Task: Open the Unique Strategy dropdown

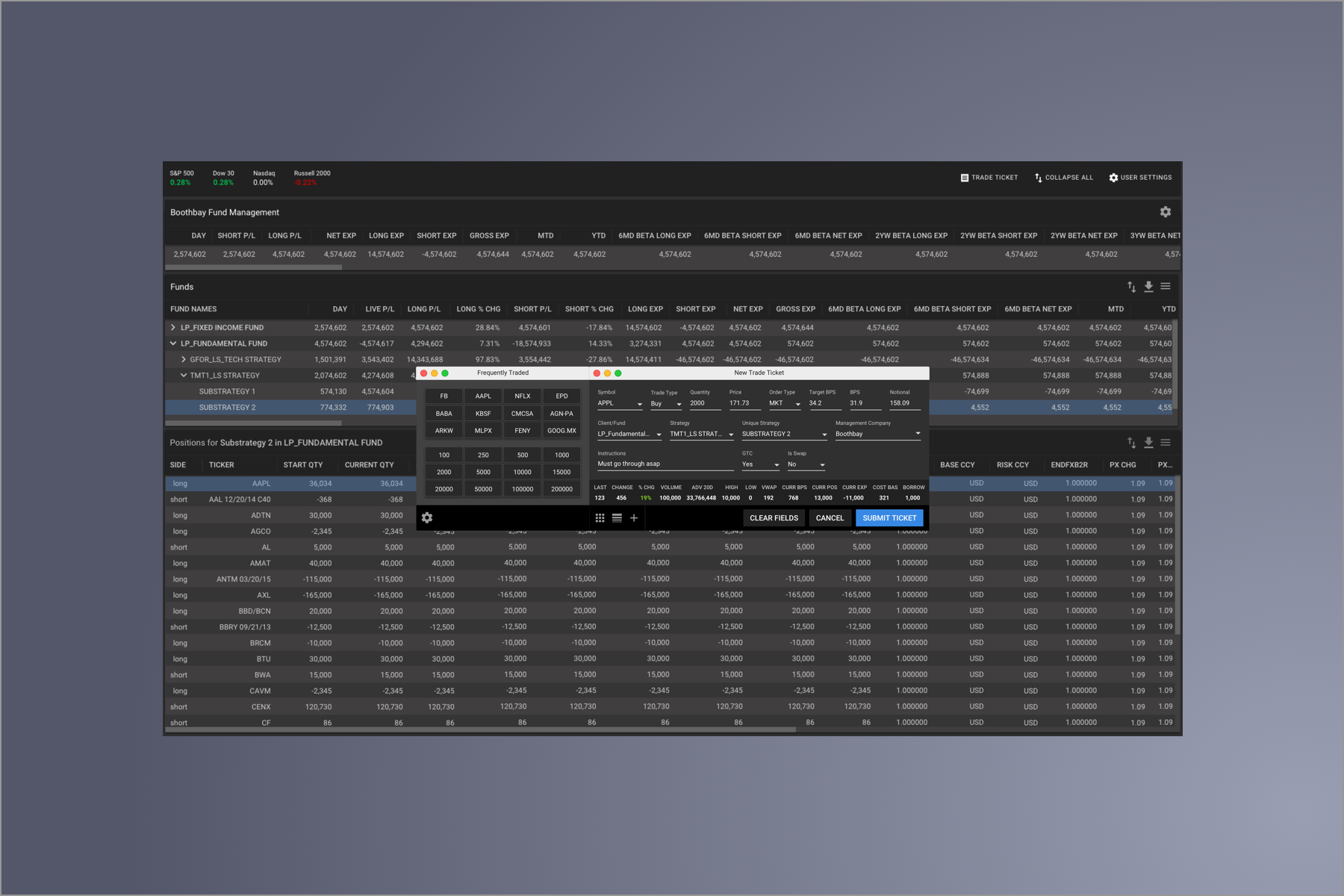Action: (785, 434)
